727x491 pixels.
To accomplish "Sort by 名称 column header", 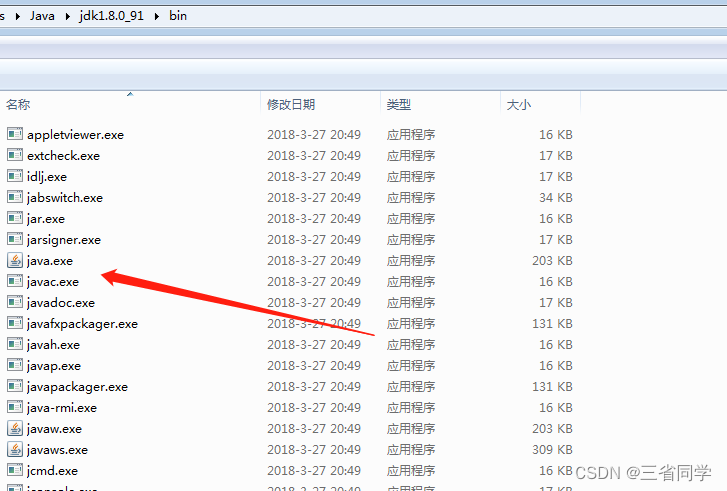I will click(x=18, y=104).
